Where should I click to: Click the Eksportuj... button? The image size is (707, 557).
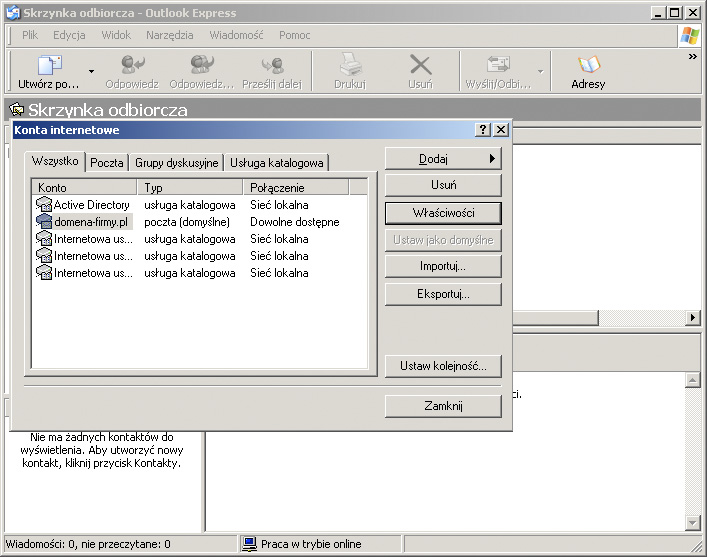(443, 294)
